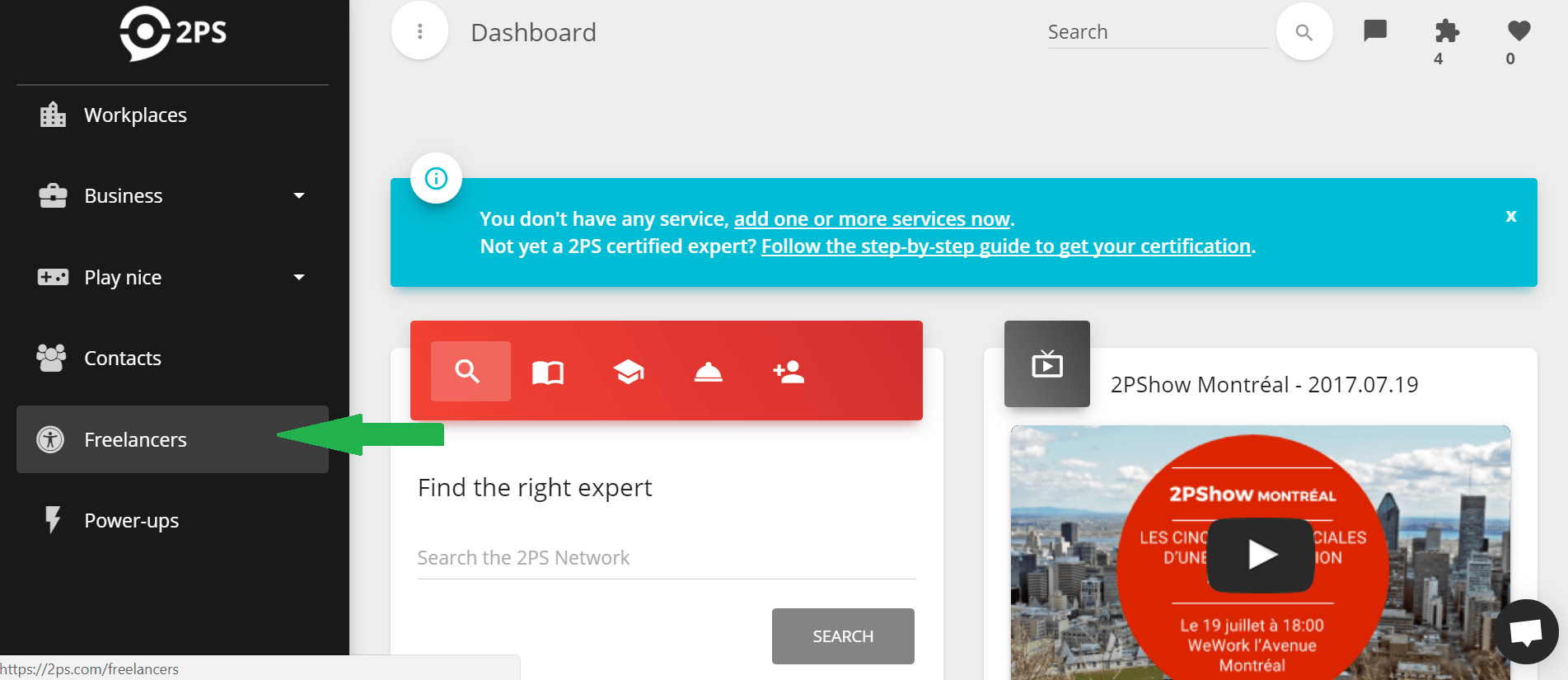
Task: Click the 2PShow Montréal - 2017.07.19 title
Action: point(1264,385)
